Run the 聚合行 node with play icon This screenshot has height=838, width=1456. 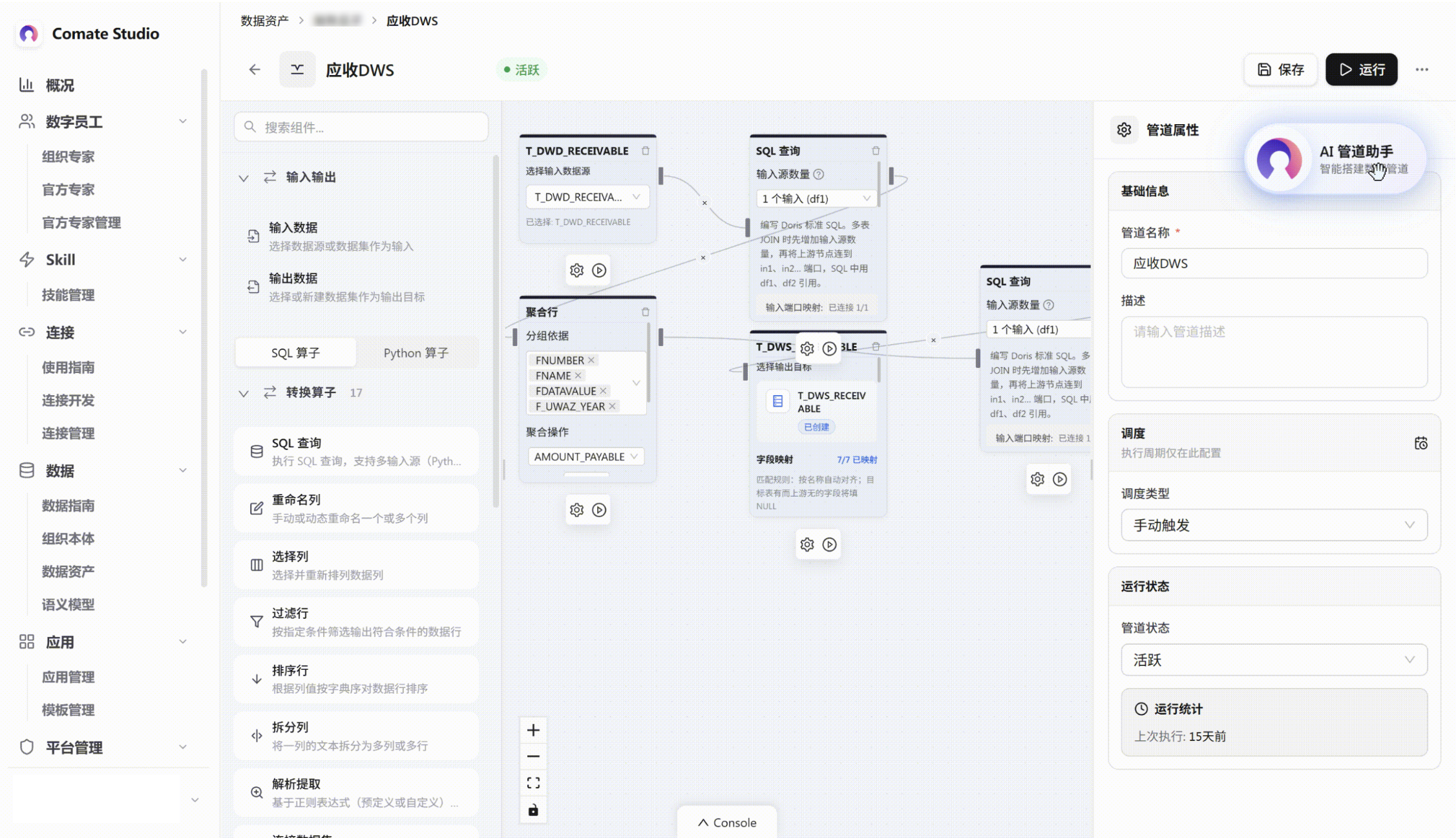(x=599, y=510)
